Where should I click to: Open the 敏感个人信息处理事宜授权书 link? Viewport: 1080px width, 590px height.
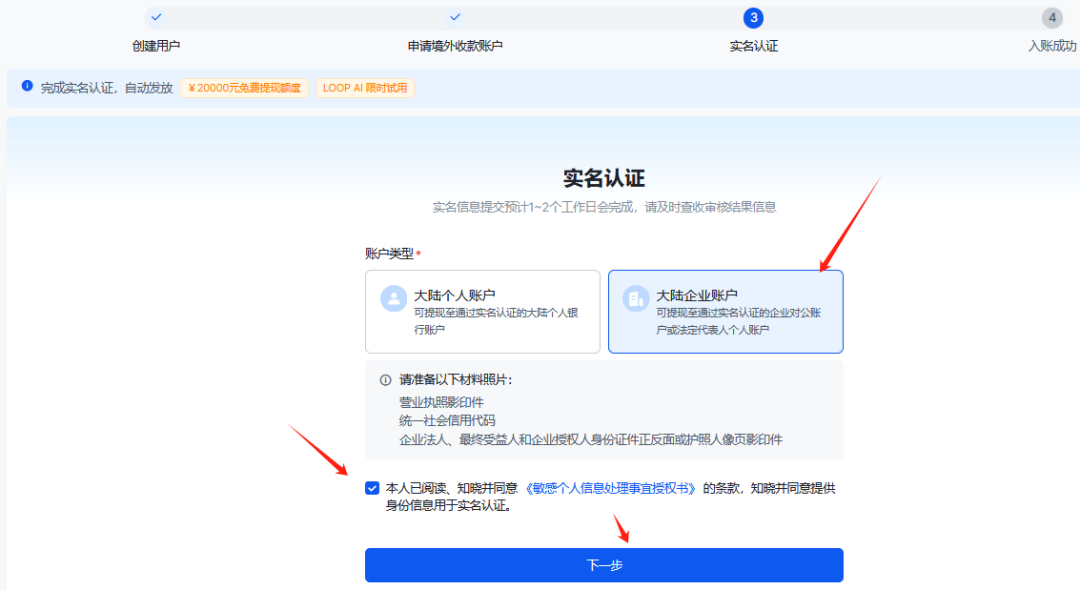point(610,488)
